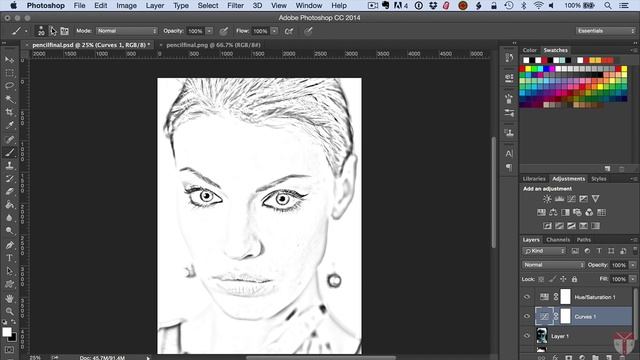Add a Hue/Saturation adjustment icon

pos(541,212)
